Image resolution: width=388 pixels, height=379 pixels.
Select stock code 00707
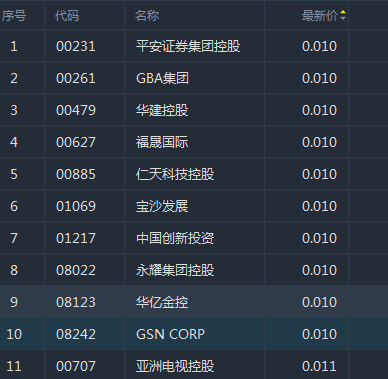[76, 366]
